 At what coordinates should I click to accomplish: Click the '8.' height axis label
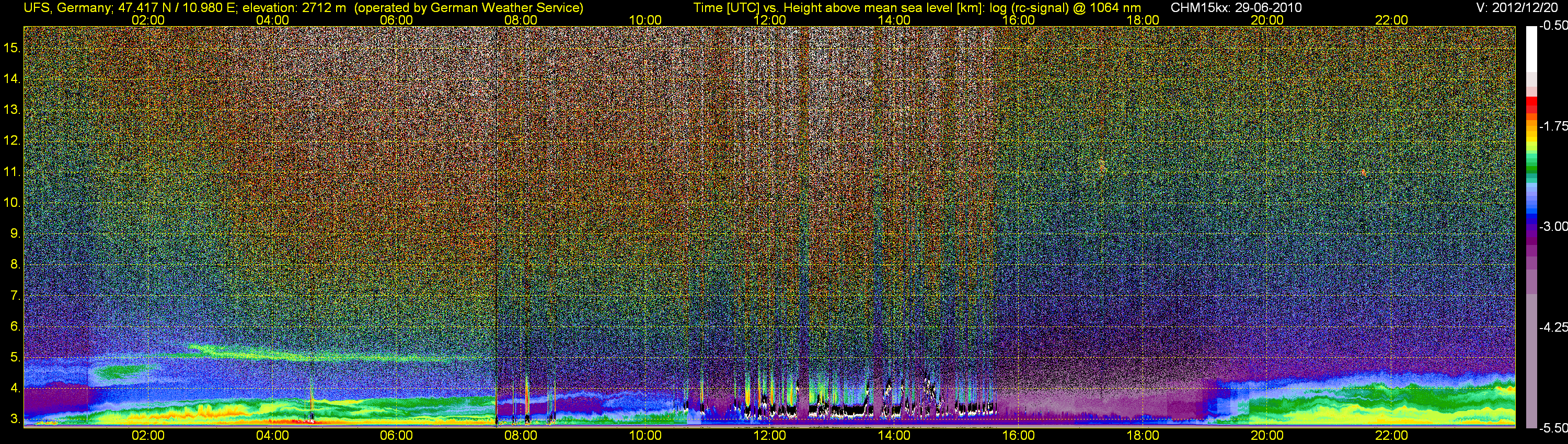tap(15, 264)
